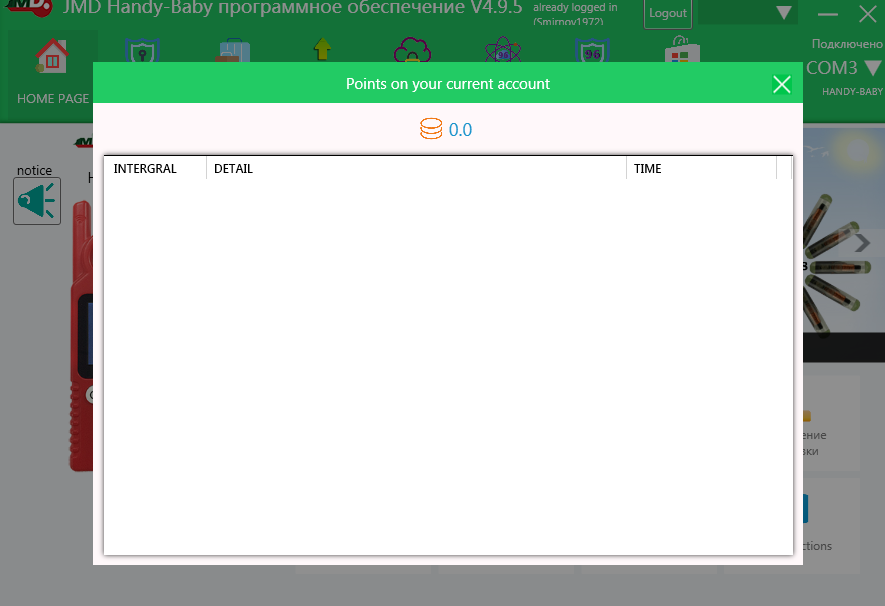This screenshot has height=606, width=885.
Task: Click the HANDY-BABY device label
Action: coord(852,91)
